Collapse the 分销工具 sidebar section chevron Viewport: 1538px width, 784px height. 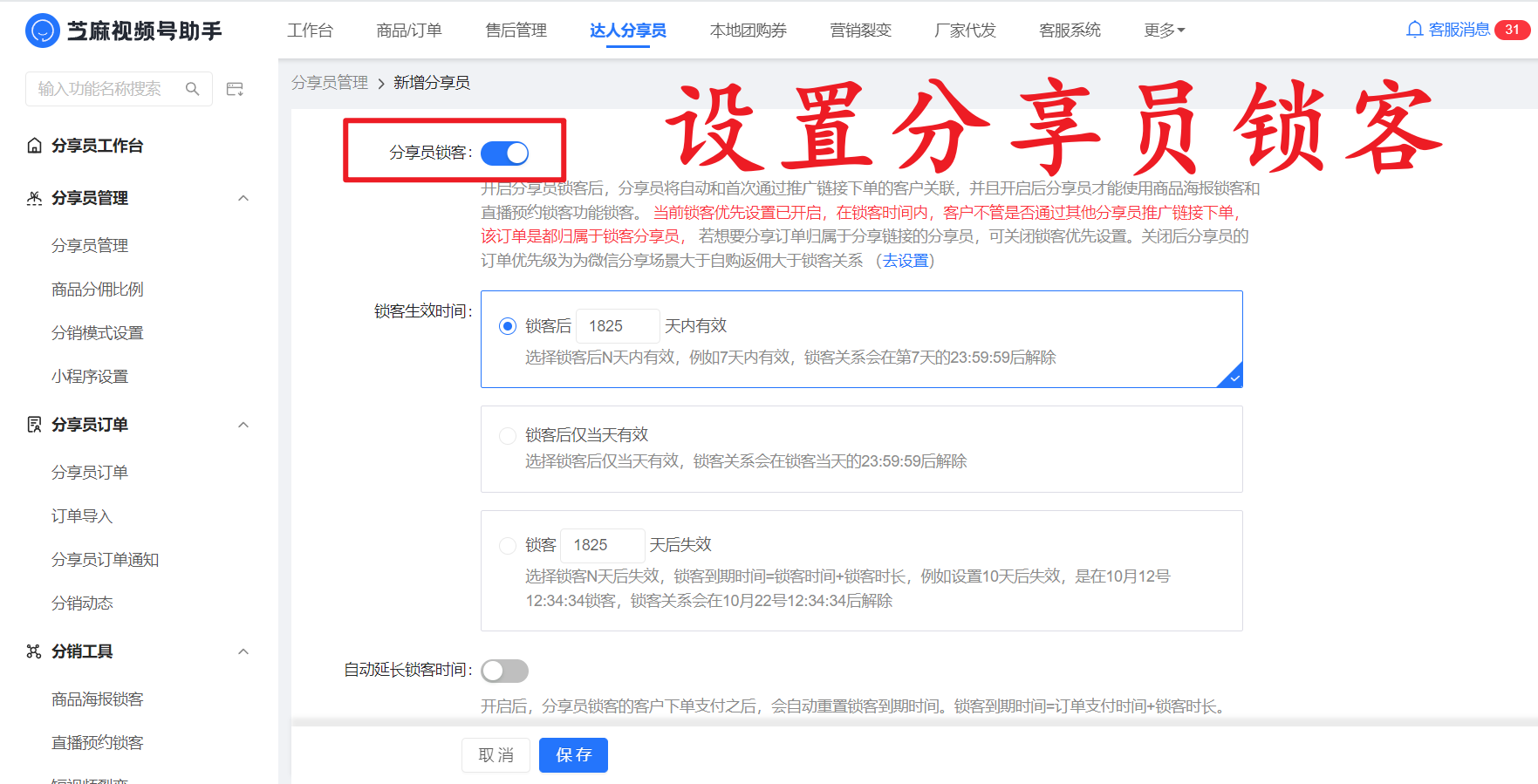243,651
